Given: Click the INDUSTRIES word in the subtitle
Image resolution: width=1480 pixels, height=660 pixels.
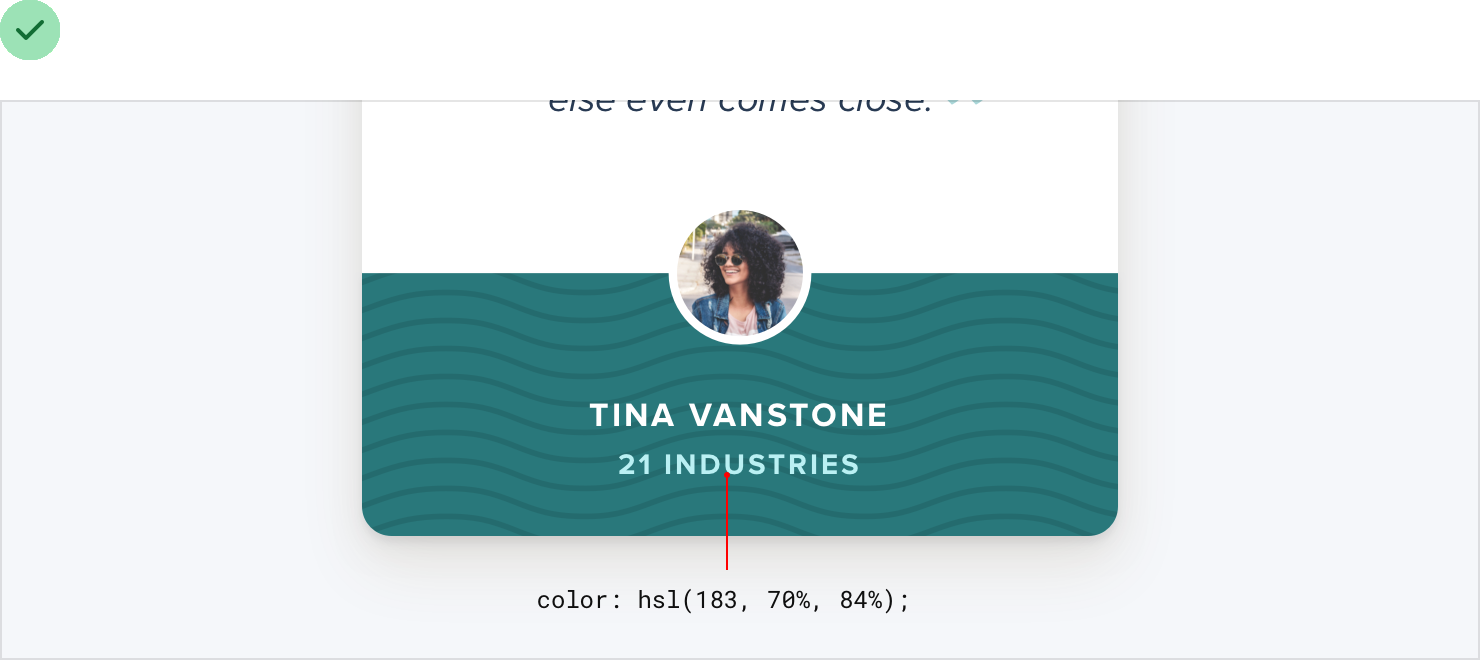Looking at the screenshot, I should click(761, 465).
